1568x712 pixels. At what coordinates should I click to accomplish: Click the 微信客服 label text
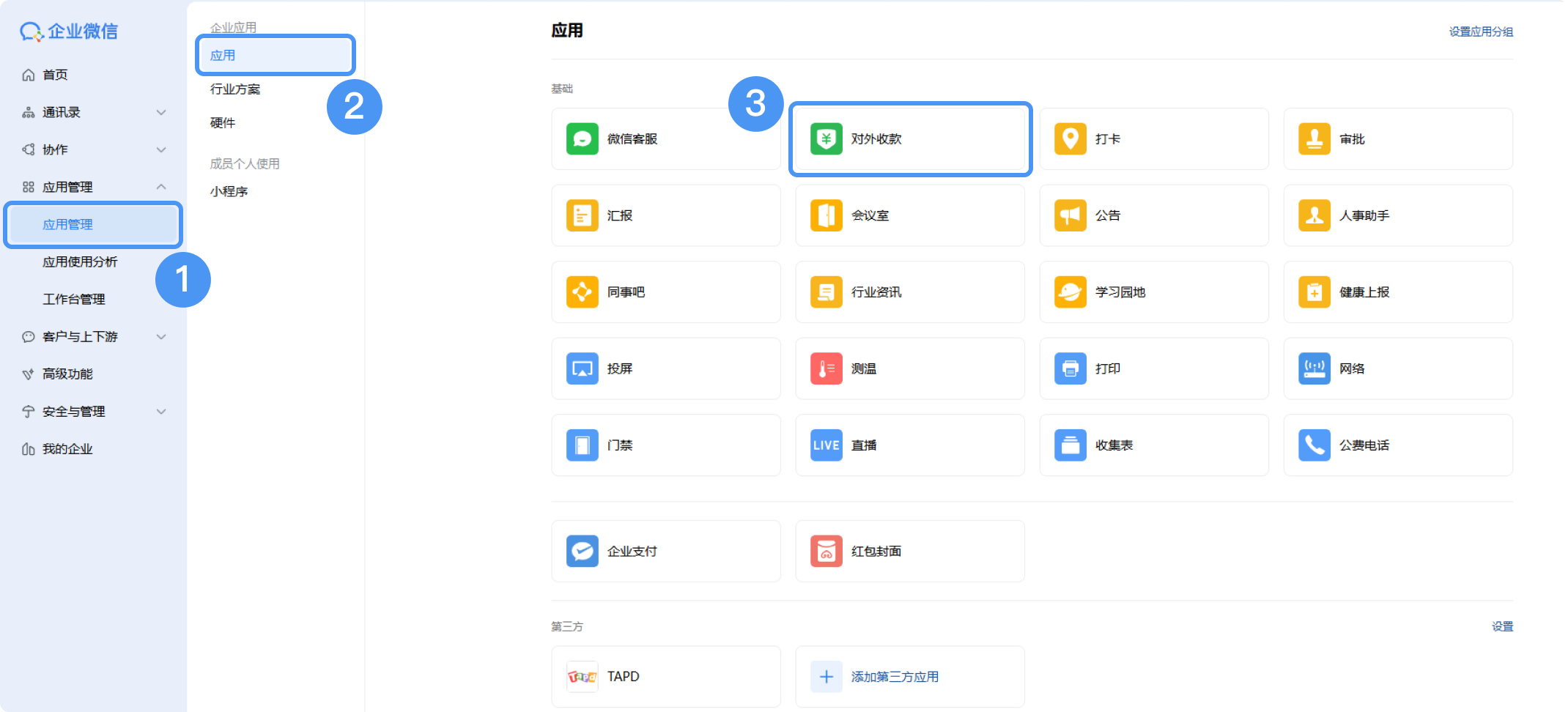(632, 139)
